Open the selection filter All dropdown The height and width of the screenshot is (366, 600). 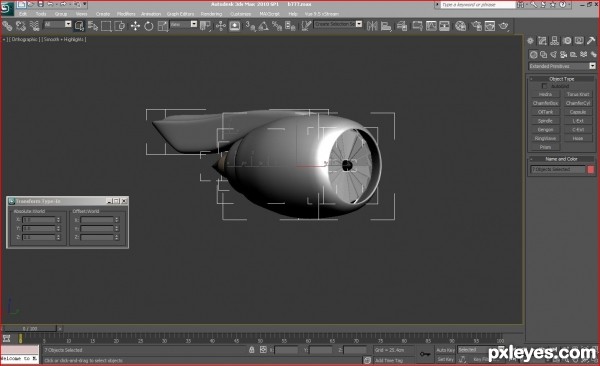pyautogui.click(x=57, y=25)
